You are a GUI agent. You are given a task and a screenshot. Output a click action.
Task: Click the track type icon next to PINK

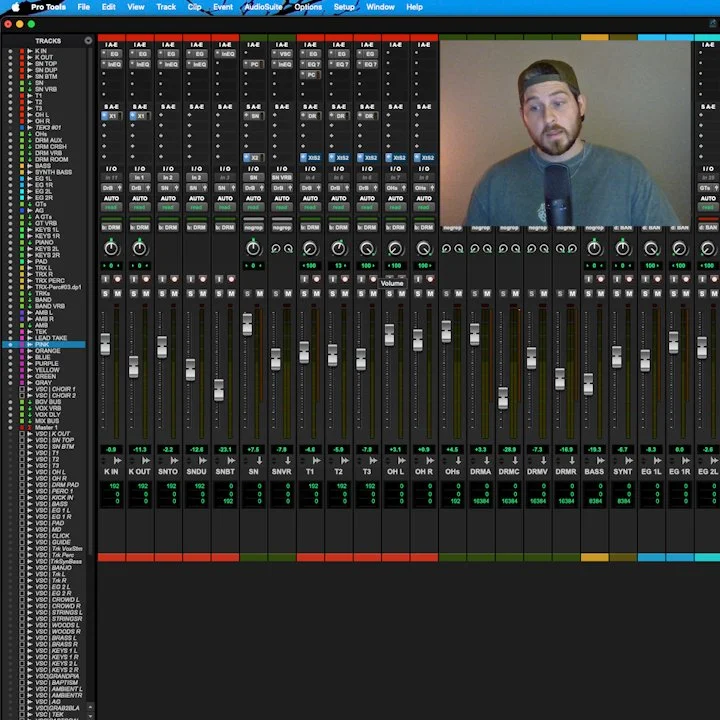[x=30, y=344]
